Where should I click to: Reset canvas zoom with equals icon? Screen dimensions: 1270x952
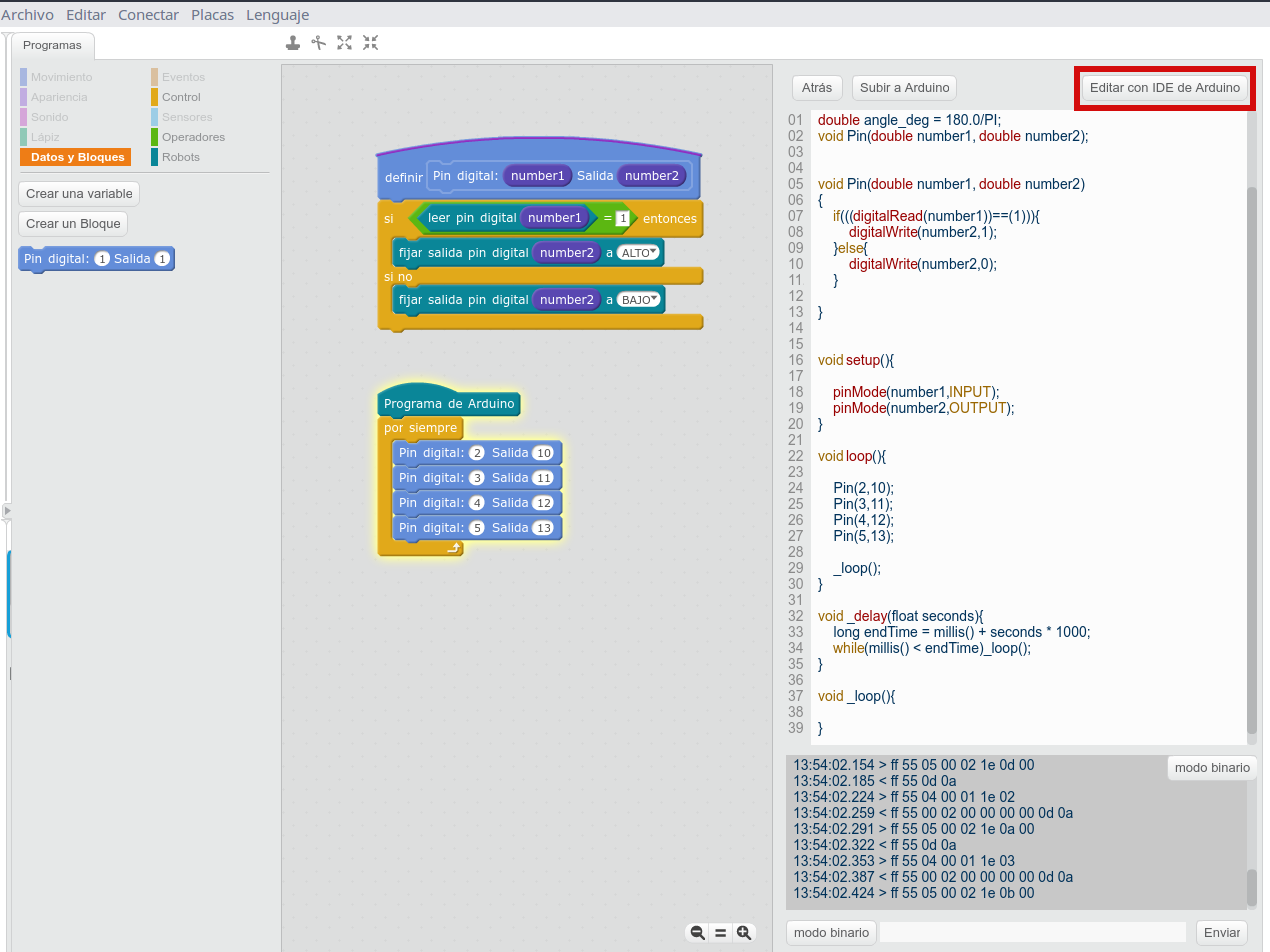(x=720, y=932)
